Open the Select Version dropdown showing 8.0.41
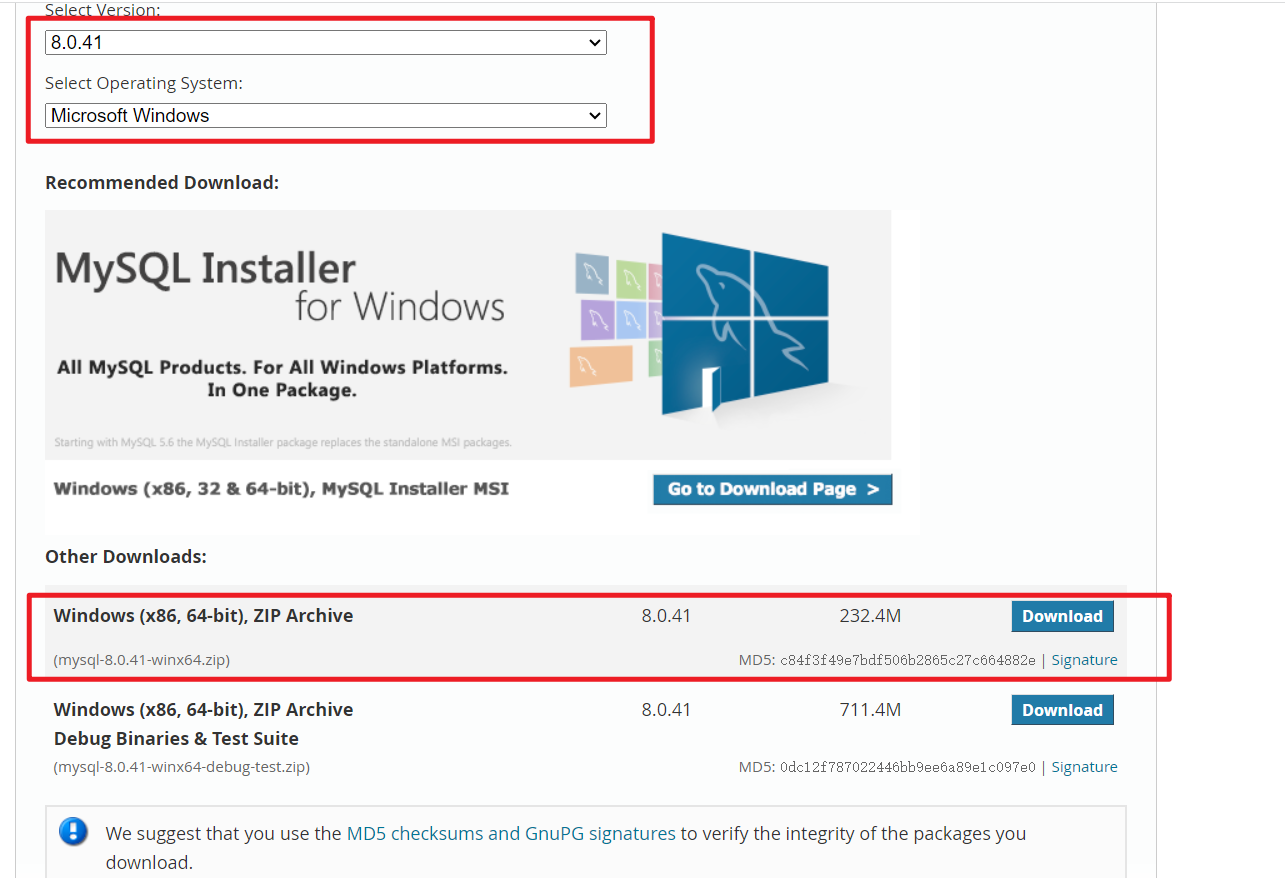The height and width of the screenshot is (878, 1285). pyautogui.click(x=325, y=42)
